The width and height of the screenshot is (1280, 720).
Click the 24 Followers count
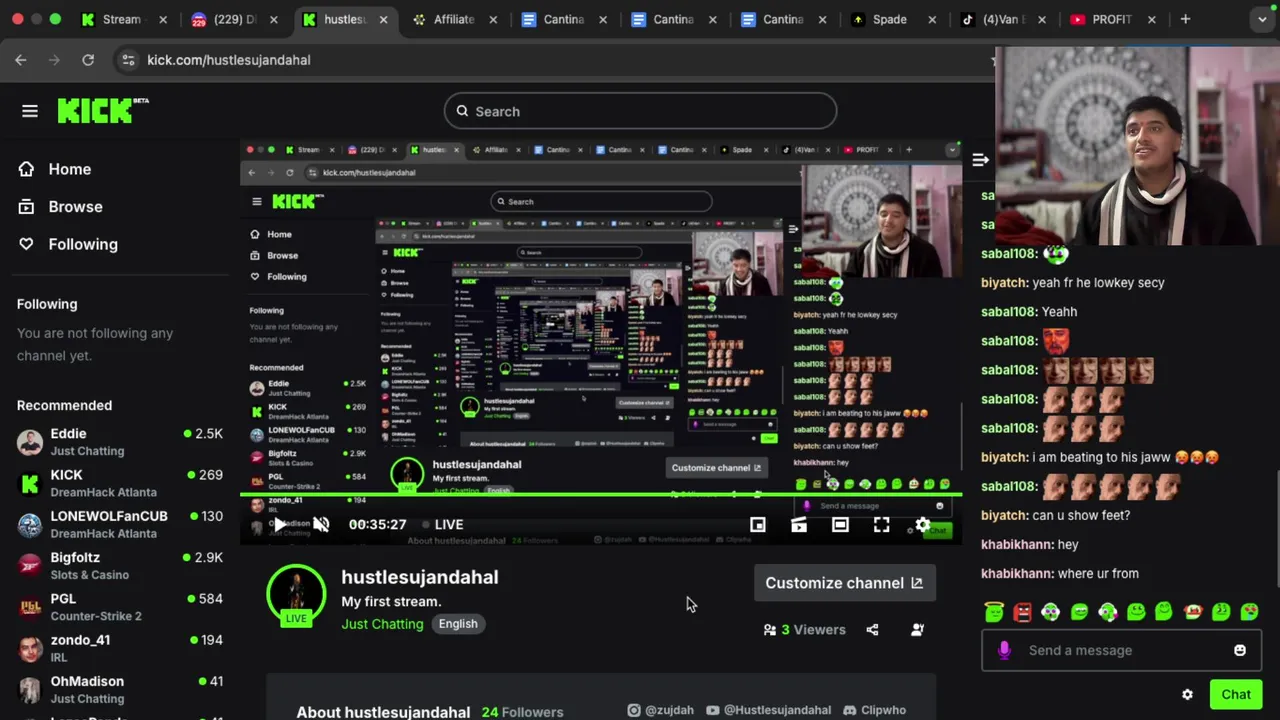click(522, 712)
